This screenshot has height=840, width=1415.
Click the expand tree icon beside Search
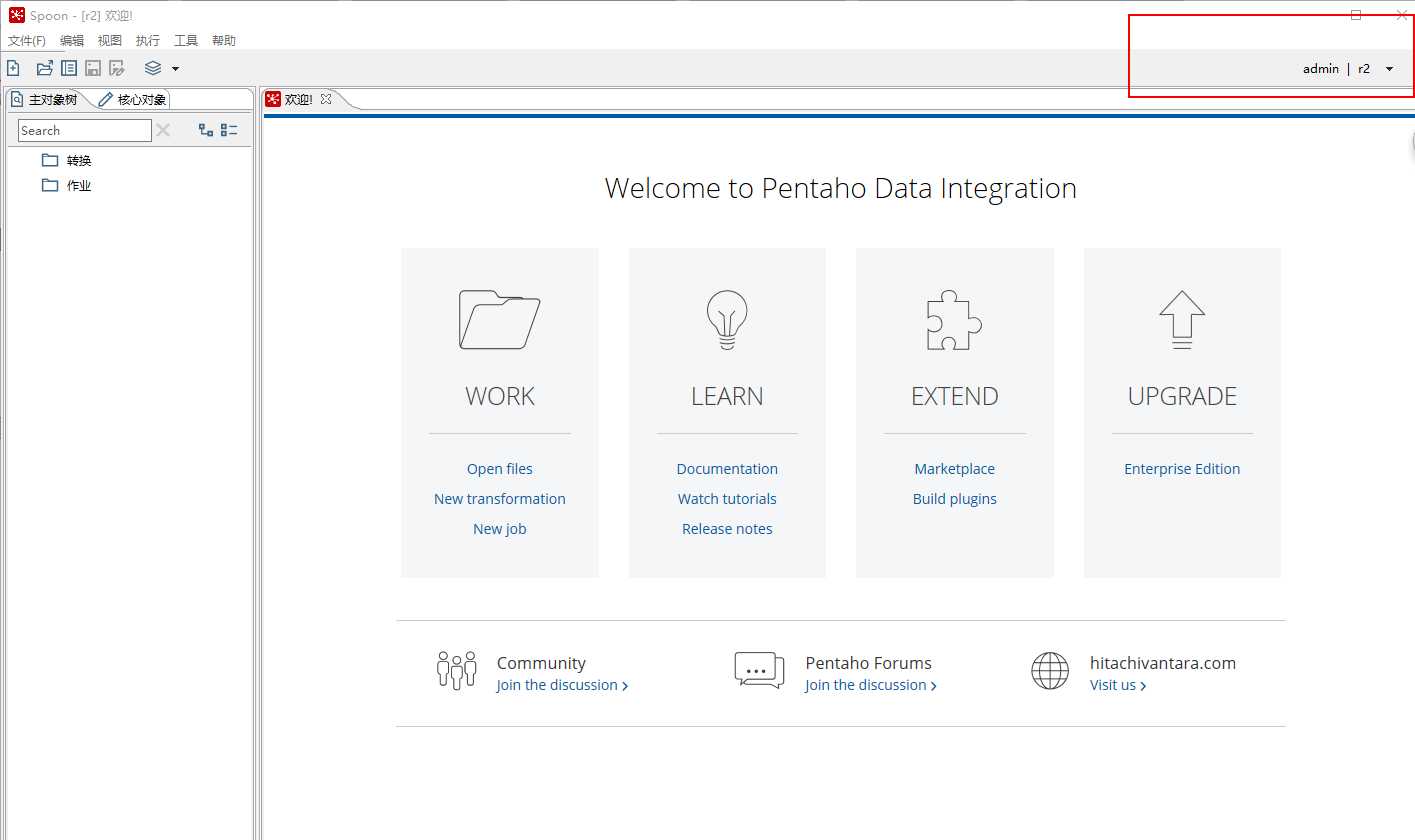tap(206, 130)
